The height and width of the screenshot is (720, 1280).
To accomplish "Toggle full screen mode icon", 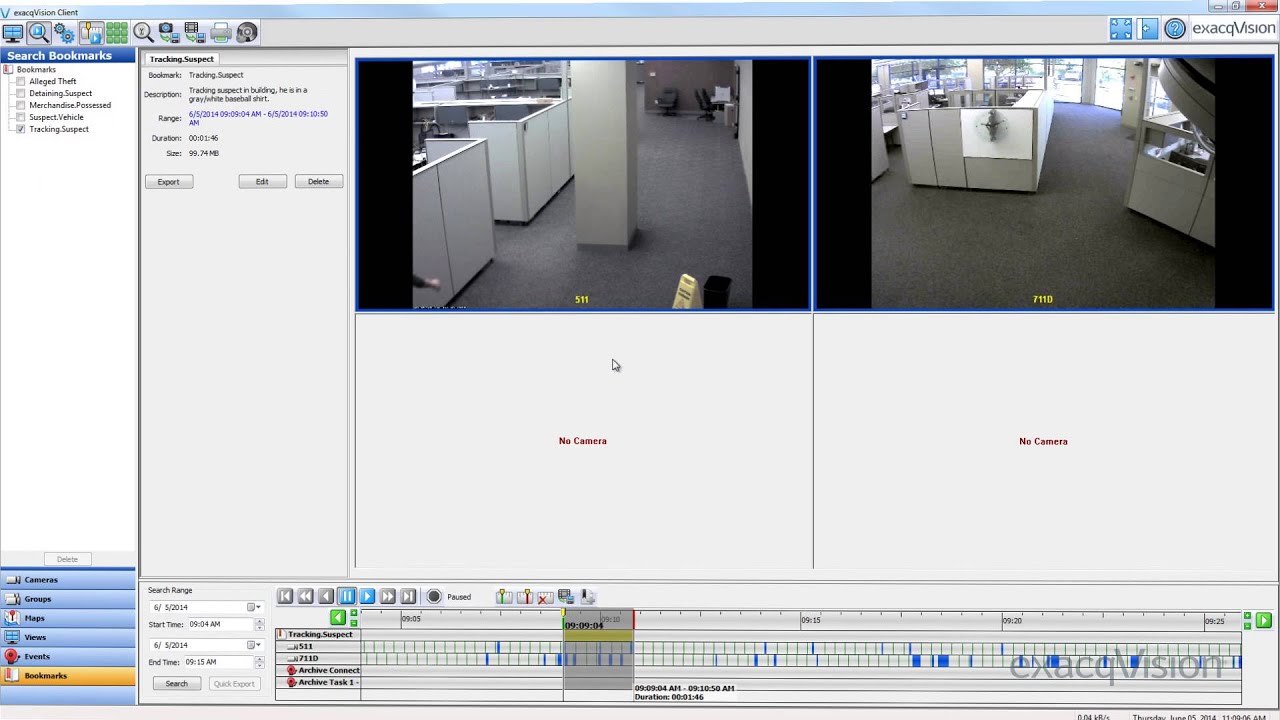I will [1121, 29].
